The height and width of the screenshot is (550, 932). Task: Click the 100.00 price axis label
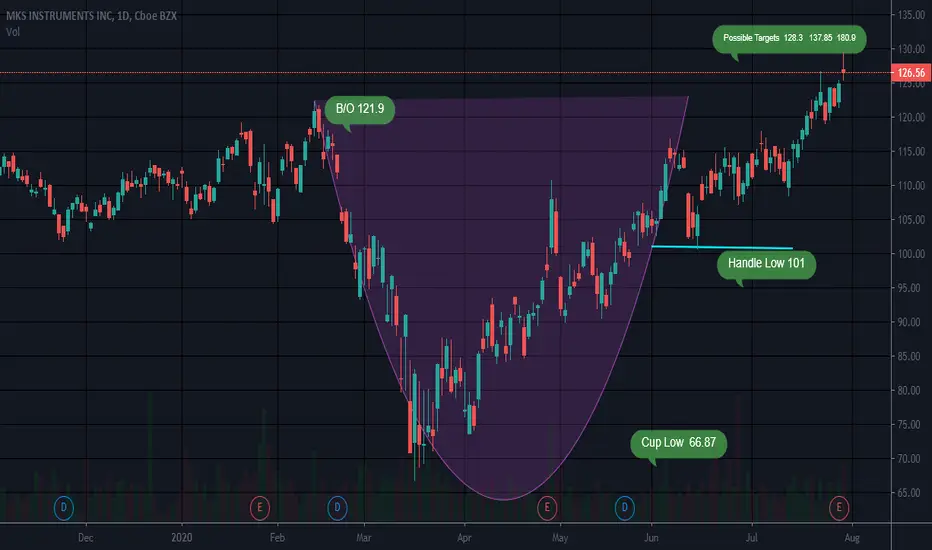[911, 254]
